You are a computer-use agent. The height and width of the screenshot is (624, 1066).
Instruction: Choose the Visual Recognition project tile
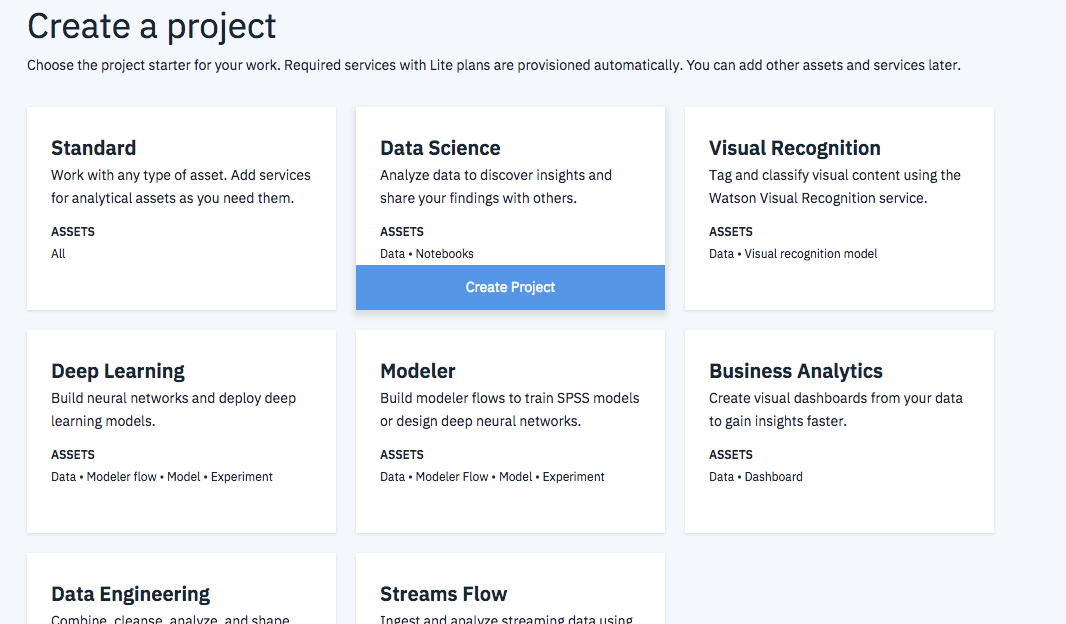(839, 208)
